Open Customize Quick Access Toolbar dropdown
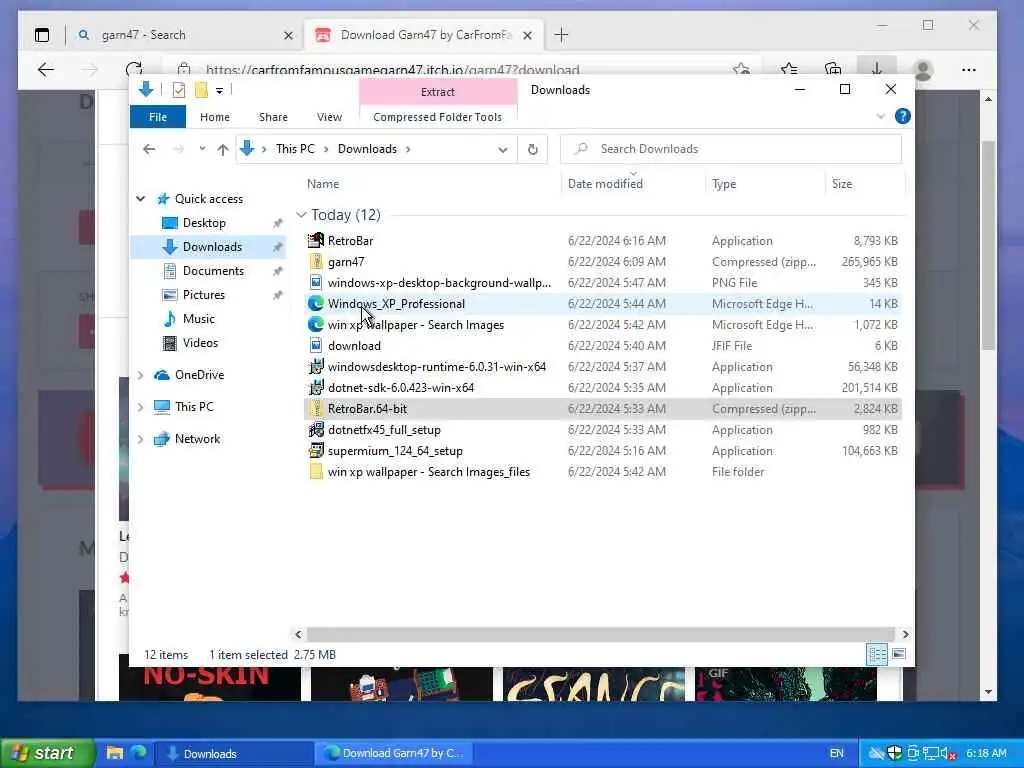 [x=219, y=91]
